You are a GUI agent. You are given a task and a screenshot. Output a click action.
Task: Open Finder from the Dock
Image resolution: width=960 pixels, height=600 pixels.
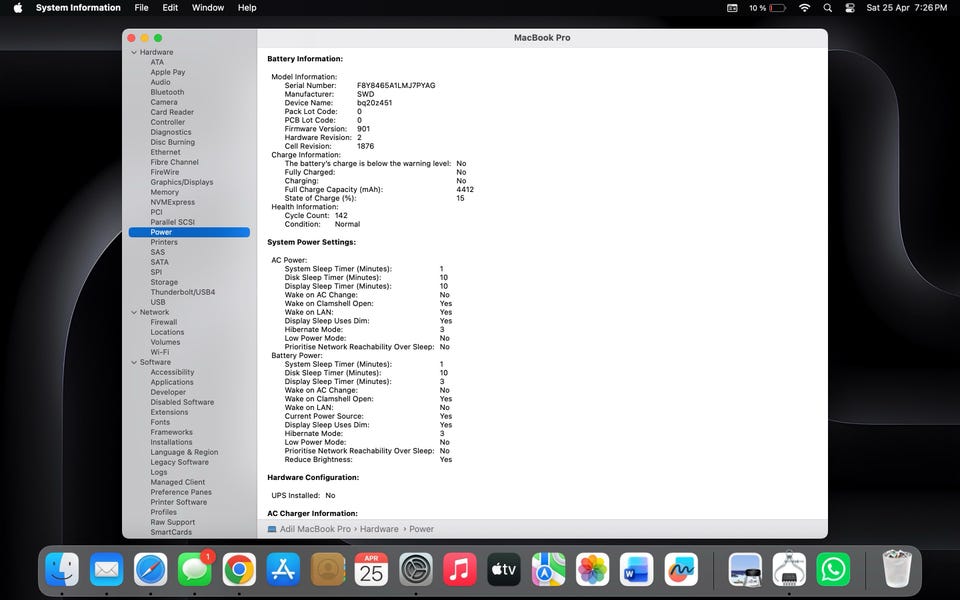62,569
